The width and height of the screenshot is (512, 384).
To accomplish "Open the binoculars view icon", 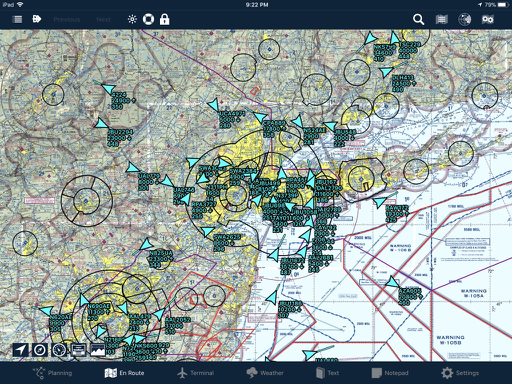I will [487, 19].
